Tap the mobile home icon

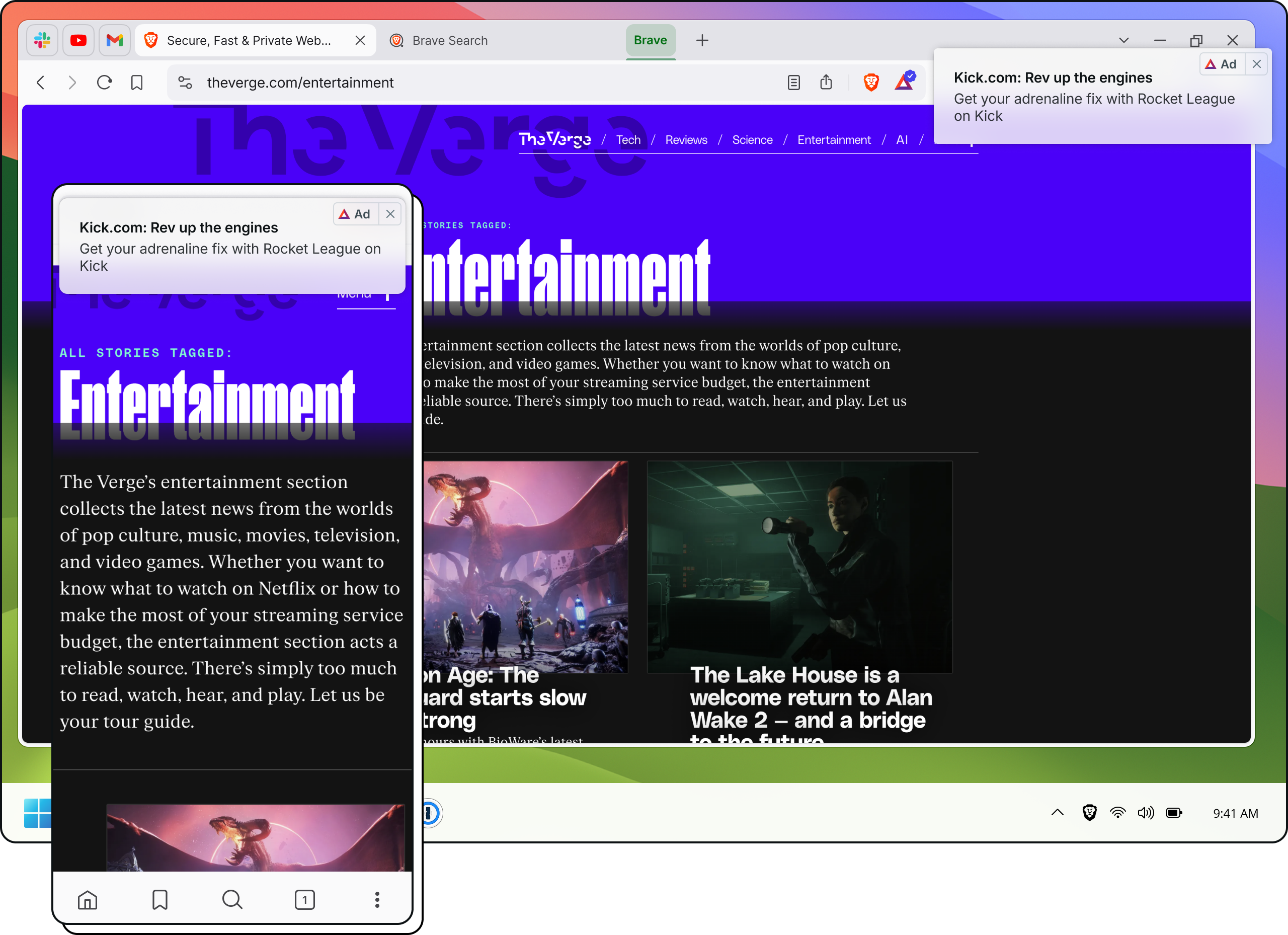pos(88,900)
